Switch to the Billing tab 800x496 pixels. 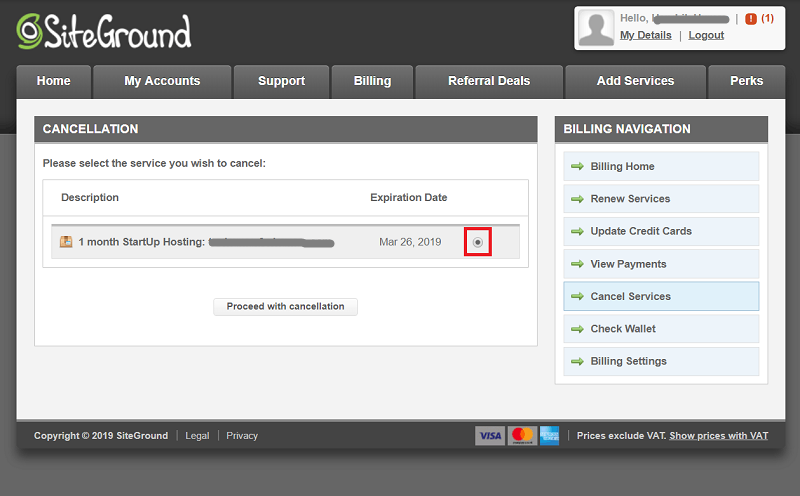tap(372, 81)
